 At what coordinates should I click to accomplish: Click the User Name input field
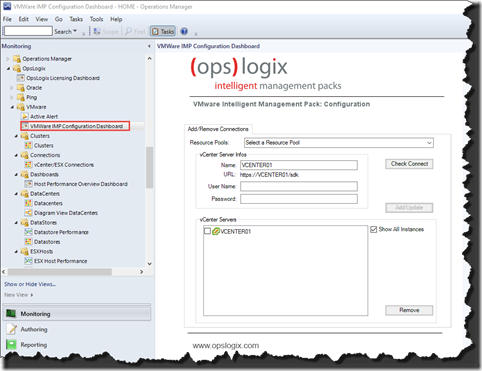click(299, 186)
